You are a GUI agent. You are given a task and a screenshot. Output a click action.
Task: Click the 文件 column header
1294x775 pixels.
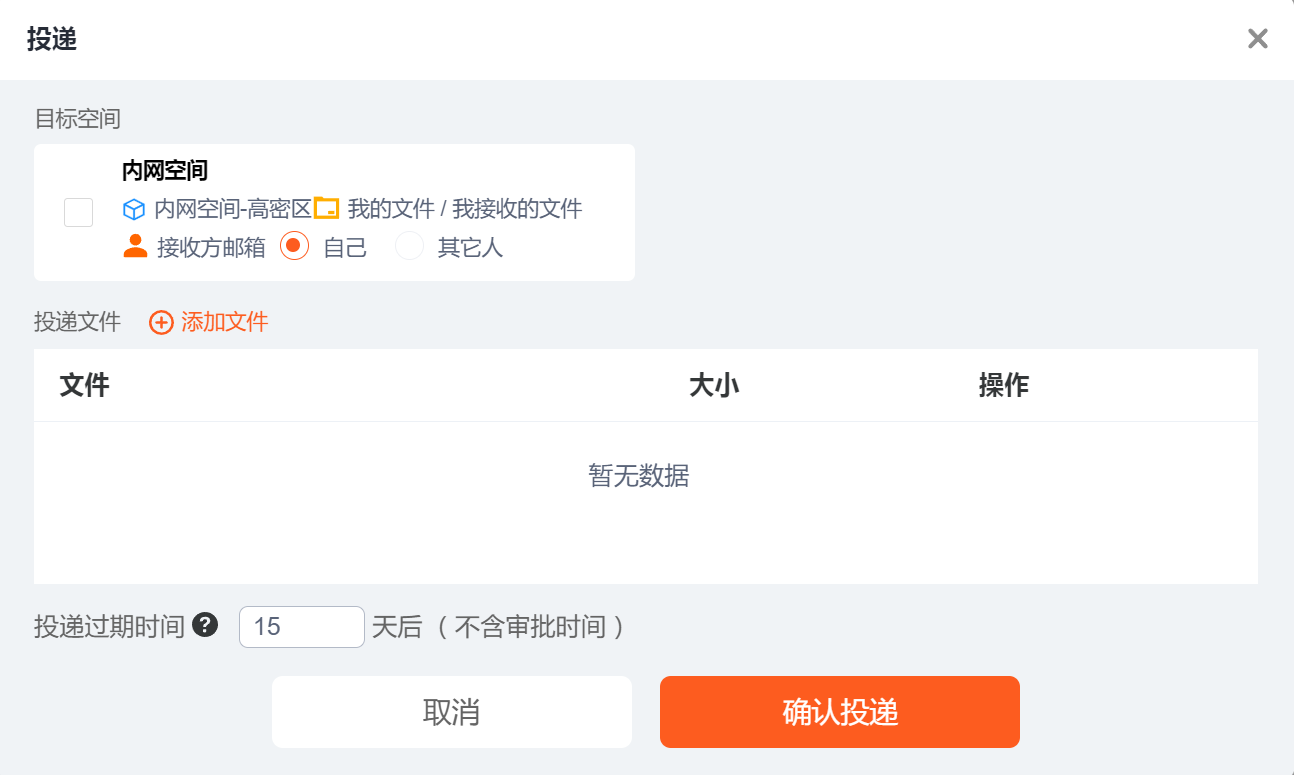click(84, 385)
